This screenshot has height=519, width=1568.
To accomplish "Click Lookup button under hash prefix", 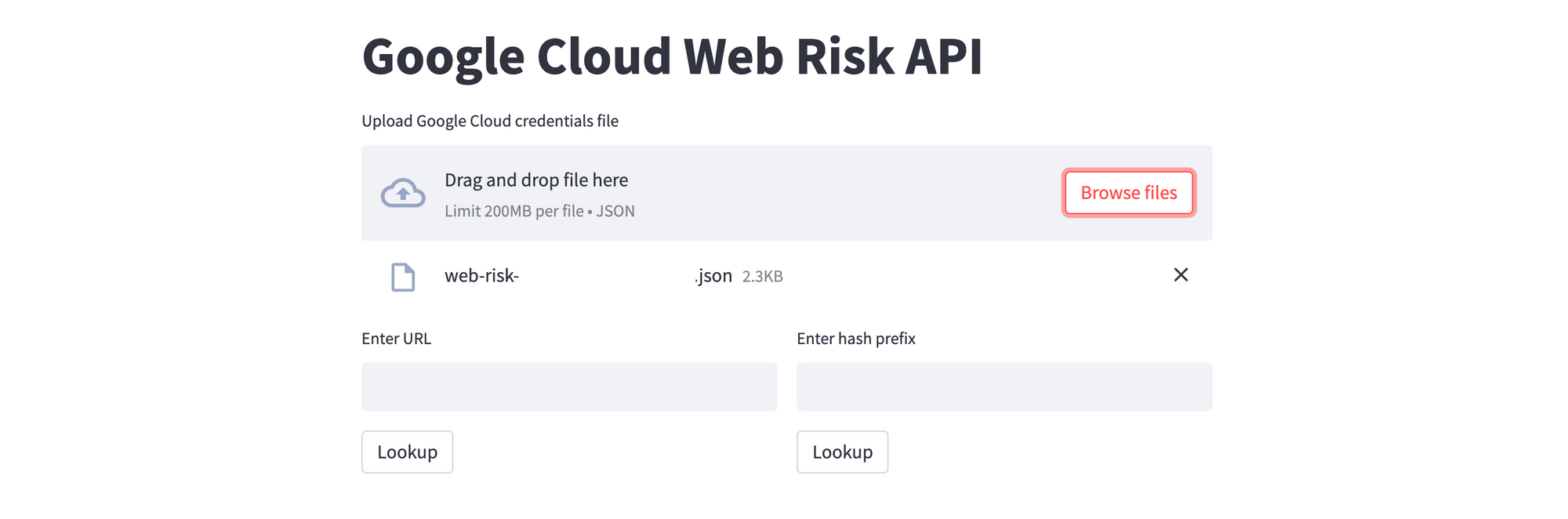I will (x=842, y=452).
